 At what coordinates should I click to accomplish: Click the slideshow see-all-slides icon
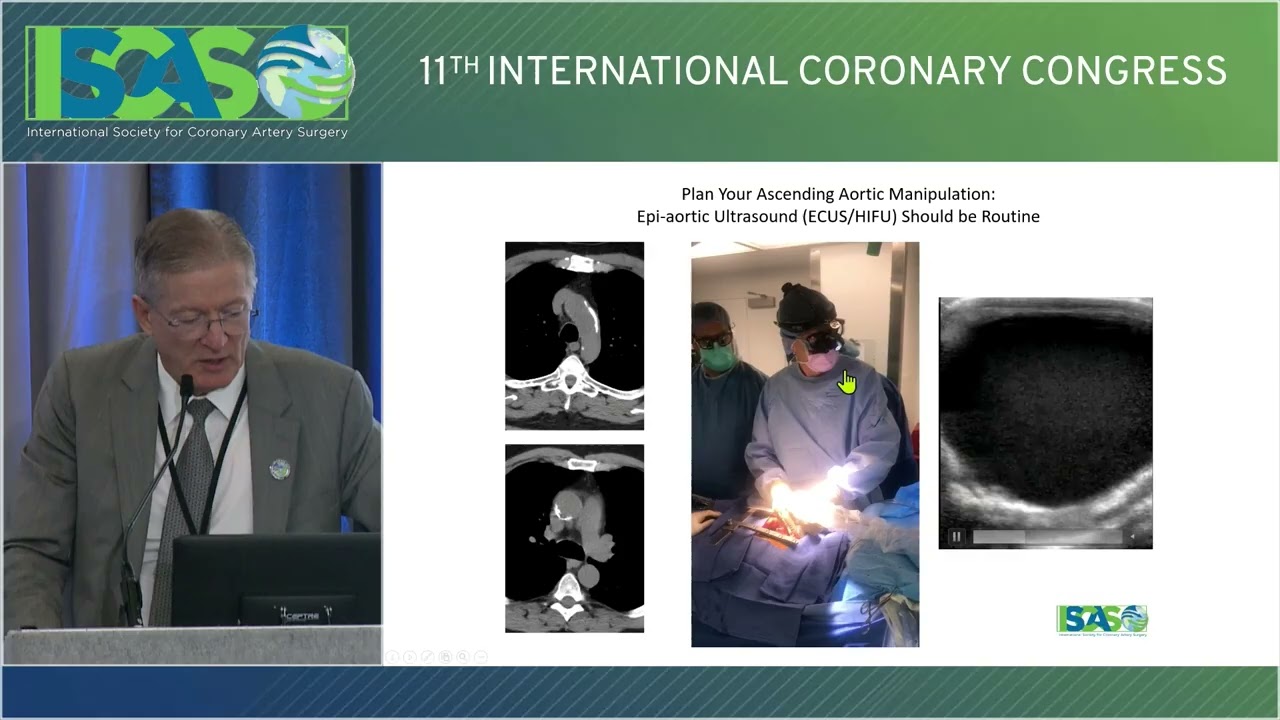(445, 657)
